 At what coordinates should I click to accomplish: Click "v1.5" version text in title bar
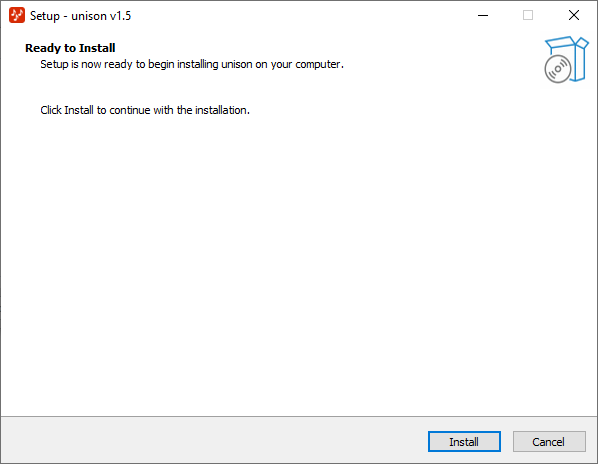[x=120, y=16]
